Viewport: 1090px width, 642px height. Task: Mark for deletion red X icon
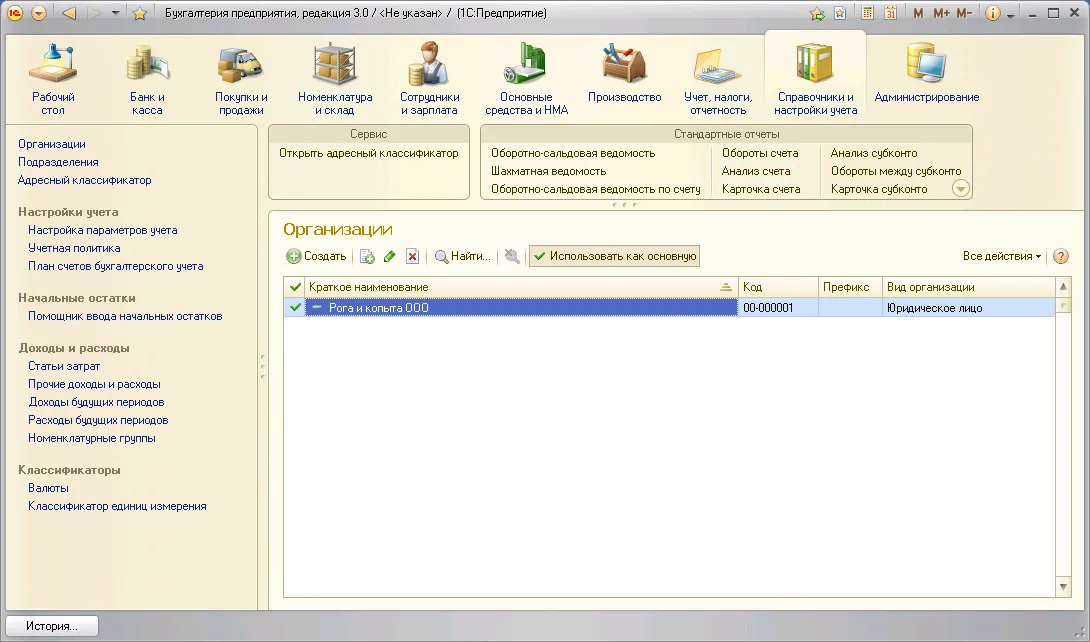412,256
